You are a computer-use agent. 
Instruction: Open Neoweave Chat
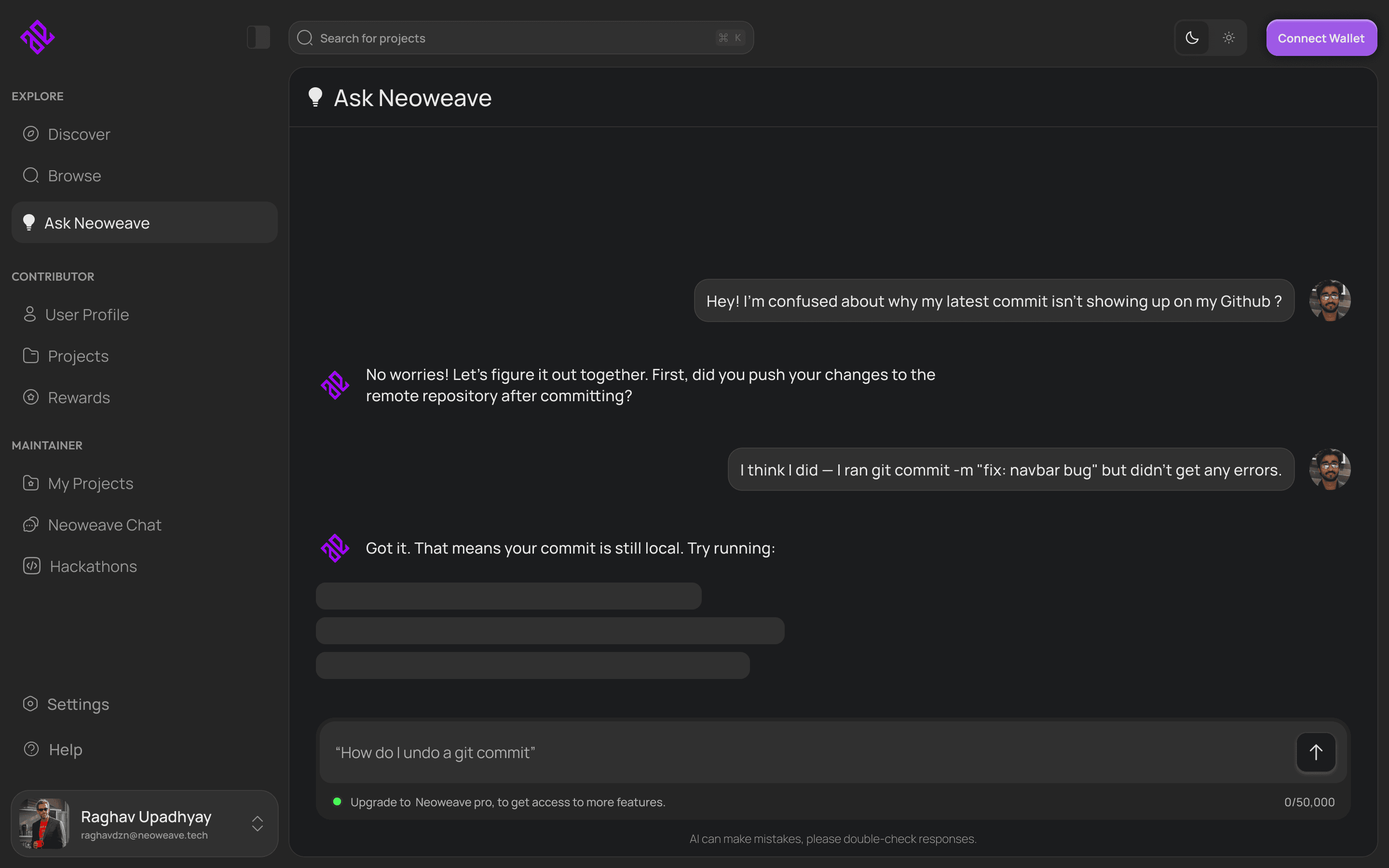coord(105,525)
